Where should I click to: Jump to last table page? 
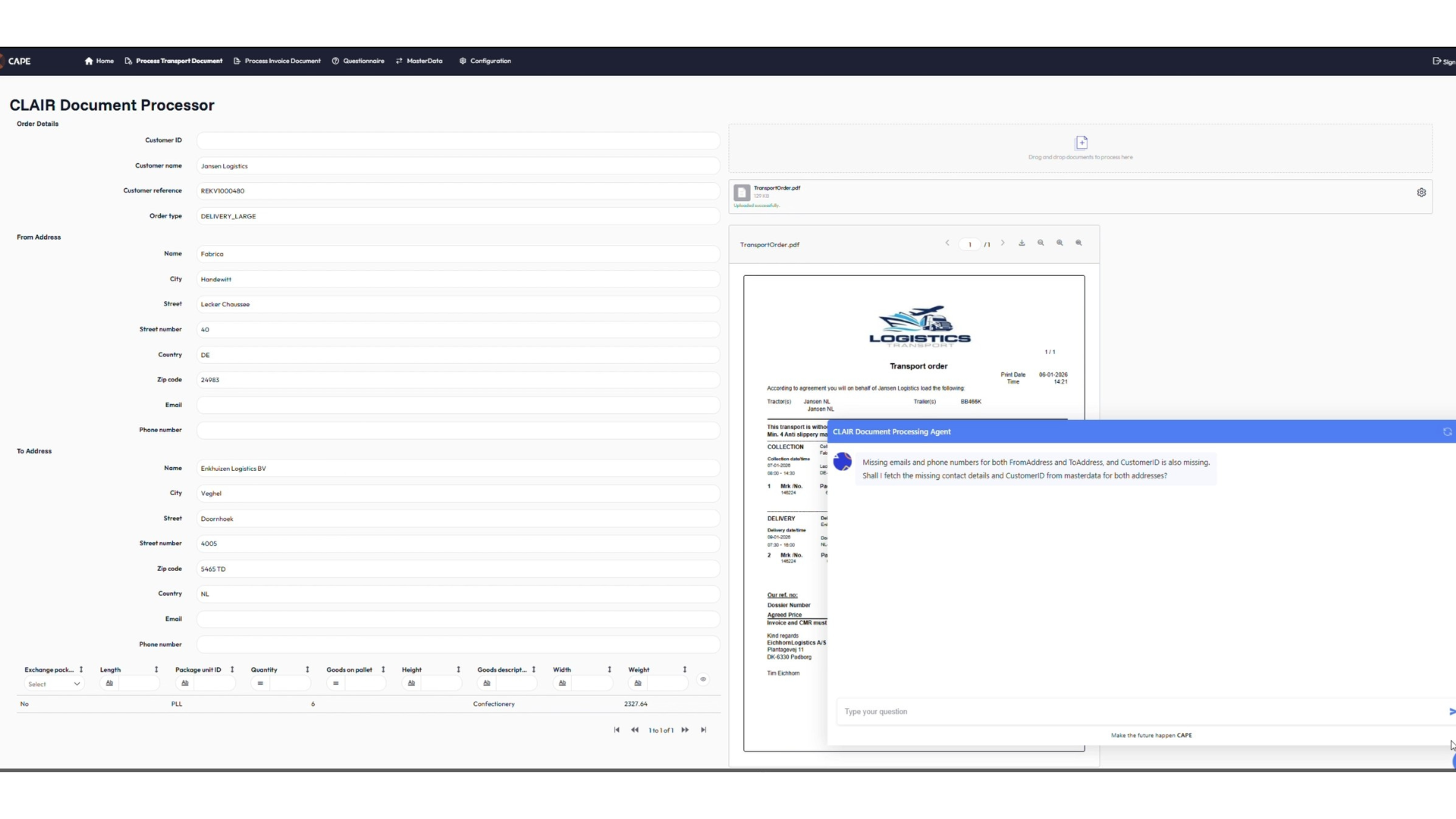click(x=704, y=730)
